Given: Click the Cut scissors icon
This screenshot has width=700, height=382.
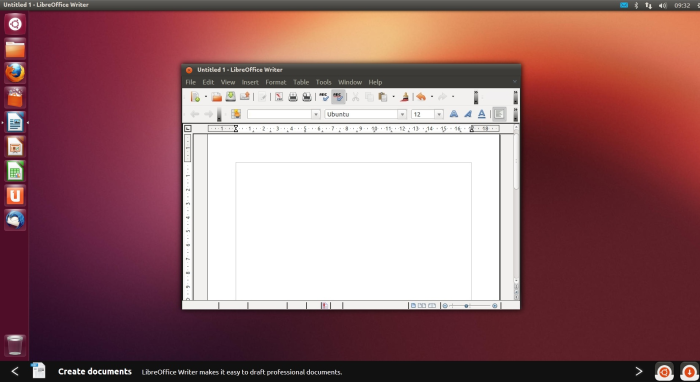Looking at the screenshot, I should [355, 96].
